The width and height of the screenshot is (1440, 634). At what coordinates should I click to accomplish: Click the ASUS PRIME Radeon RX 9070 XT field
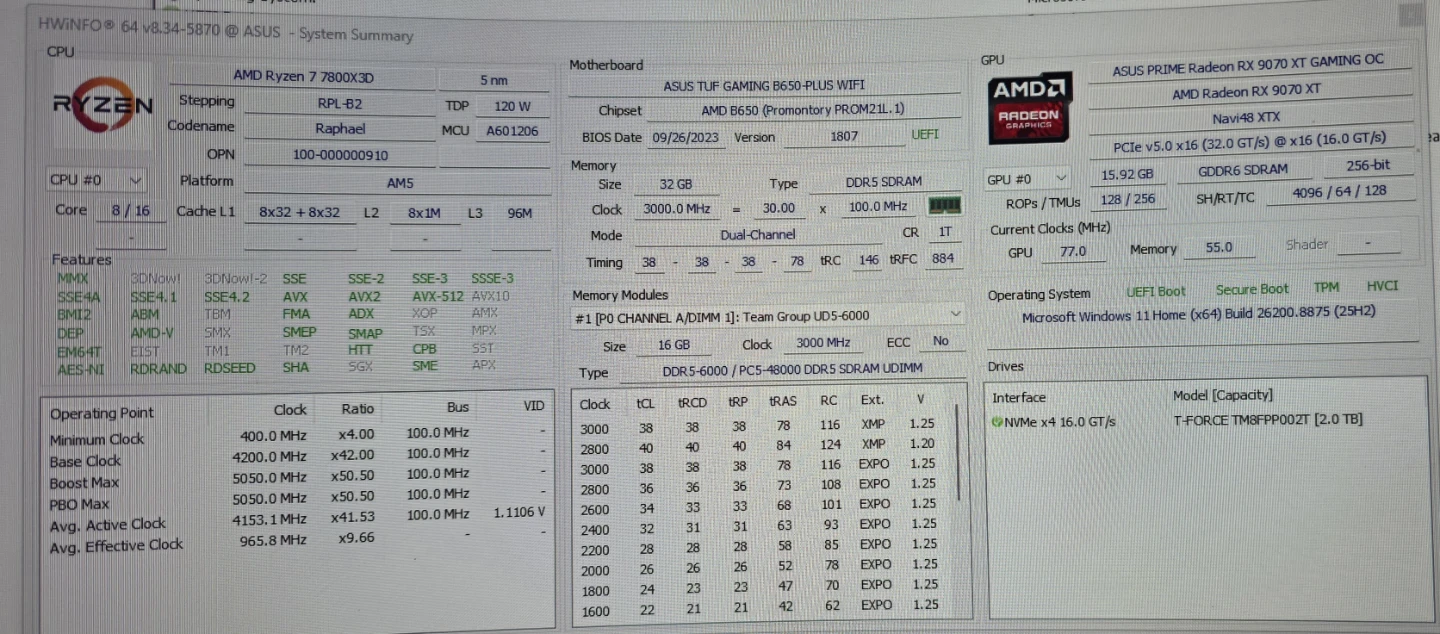(1248, 67)
